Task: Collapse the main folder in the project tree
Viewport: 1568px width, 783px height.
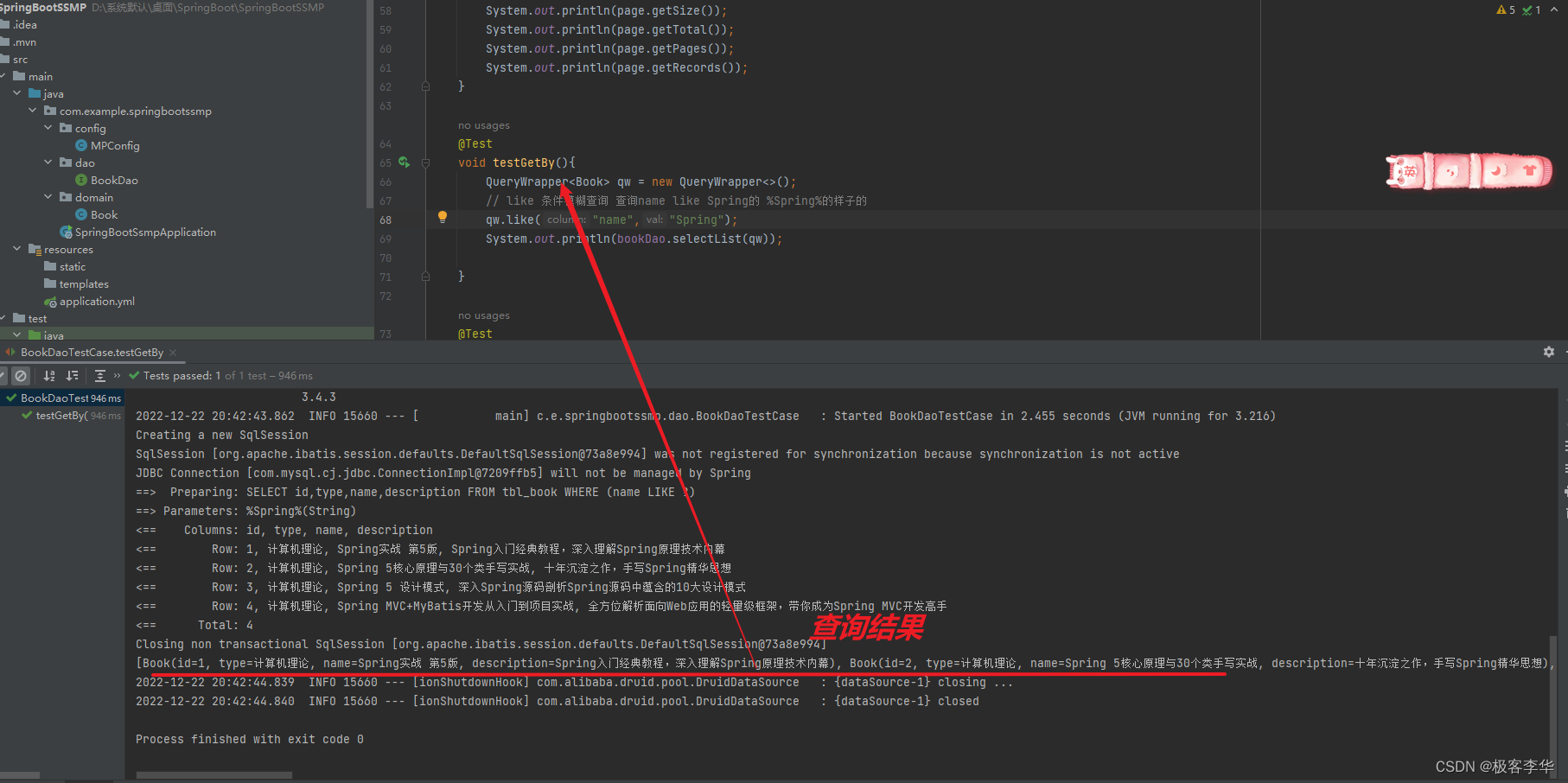Action: point(3,77)
